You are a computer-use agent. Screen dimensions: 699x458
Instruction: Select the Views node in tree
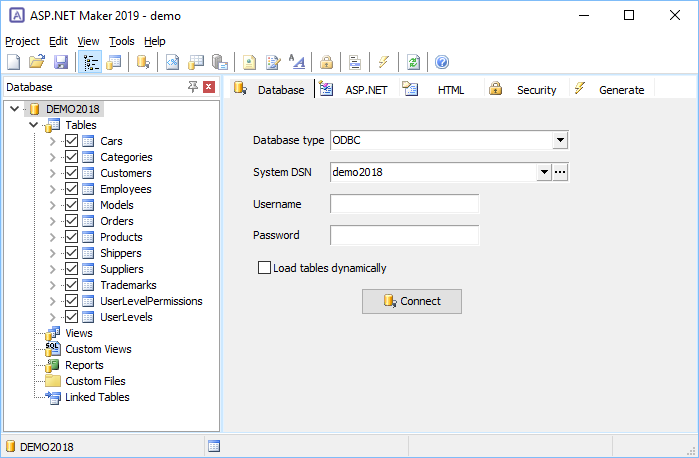[78, 333]
